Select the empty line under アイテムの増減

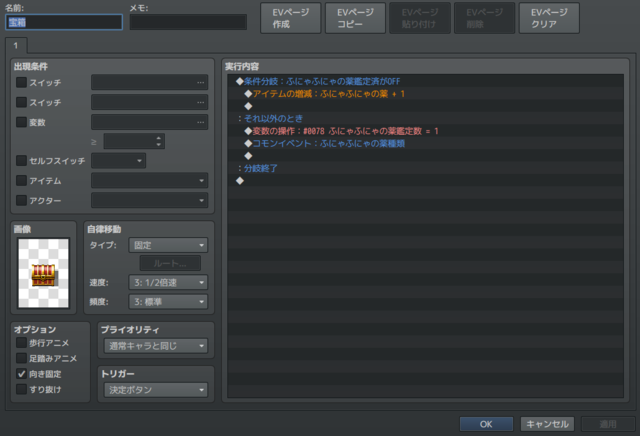(425, 106)
